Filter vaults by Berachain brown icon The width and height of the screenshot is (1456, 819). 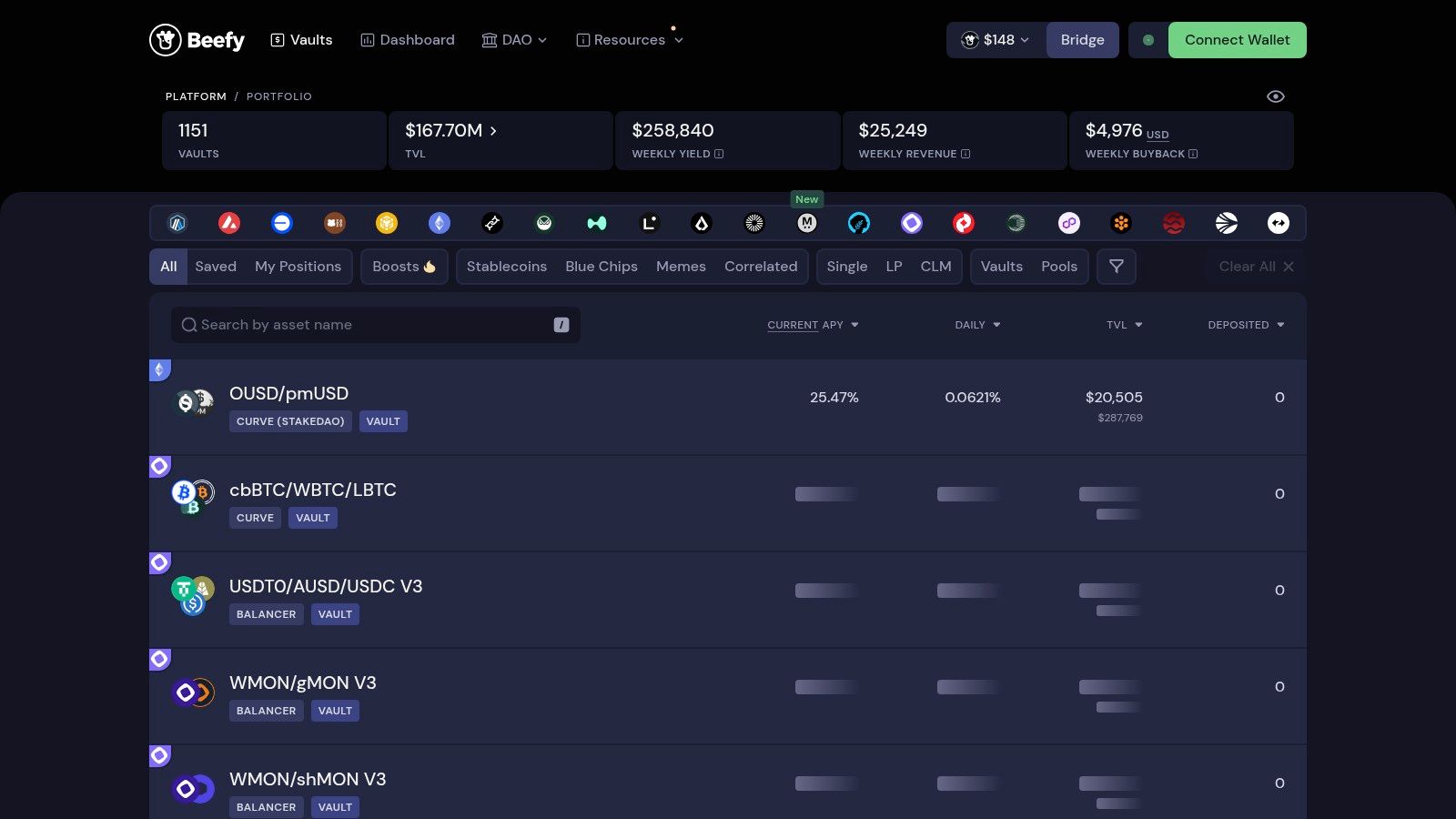(335, 223)
